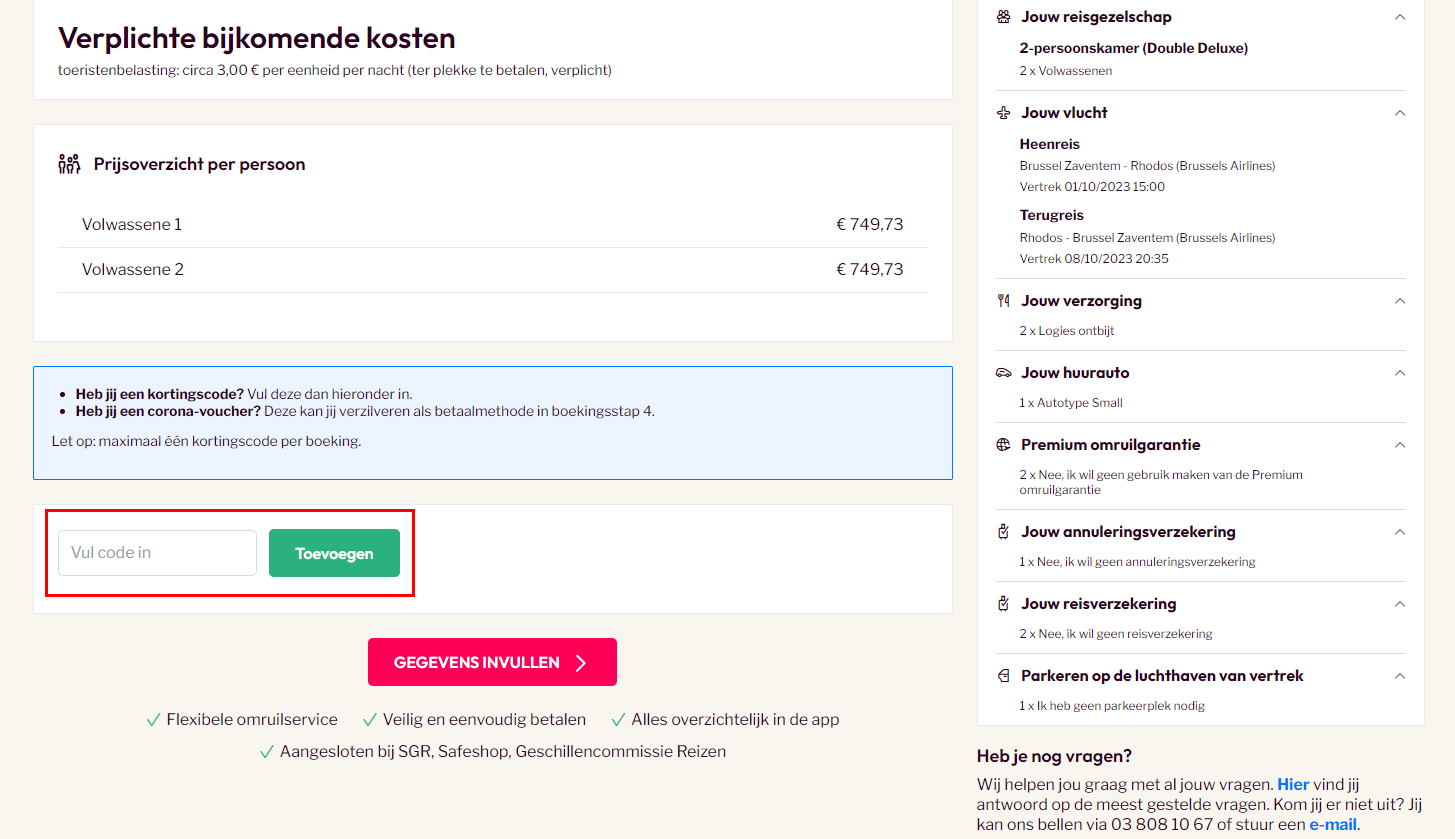Viewport: 1455px width, 839px height.
Task: Collapse the Premium omruilgarantie chevron
Action: (1400, 445)
